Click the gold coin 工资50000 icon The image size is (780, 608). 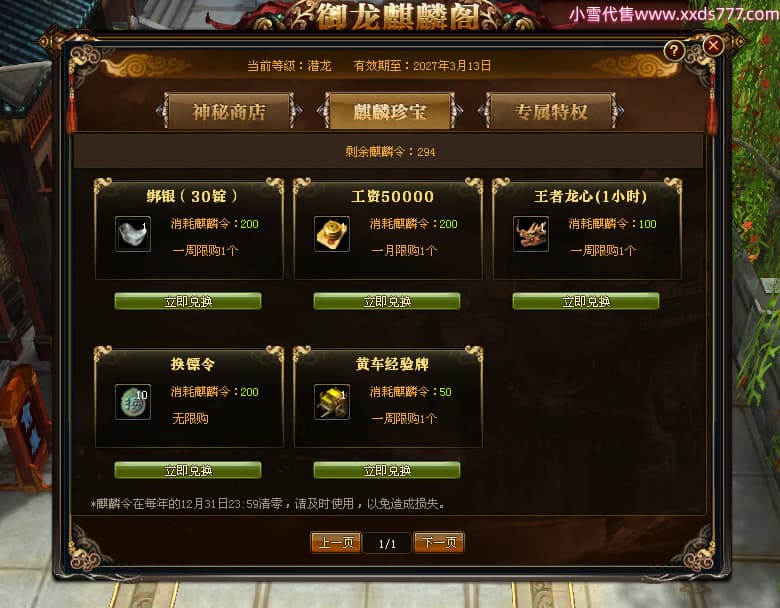[x=332, y=233]
